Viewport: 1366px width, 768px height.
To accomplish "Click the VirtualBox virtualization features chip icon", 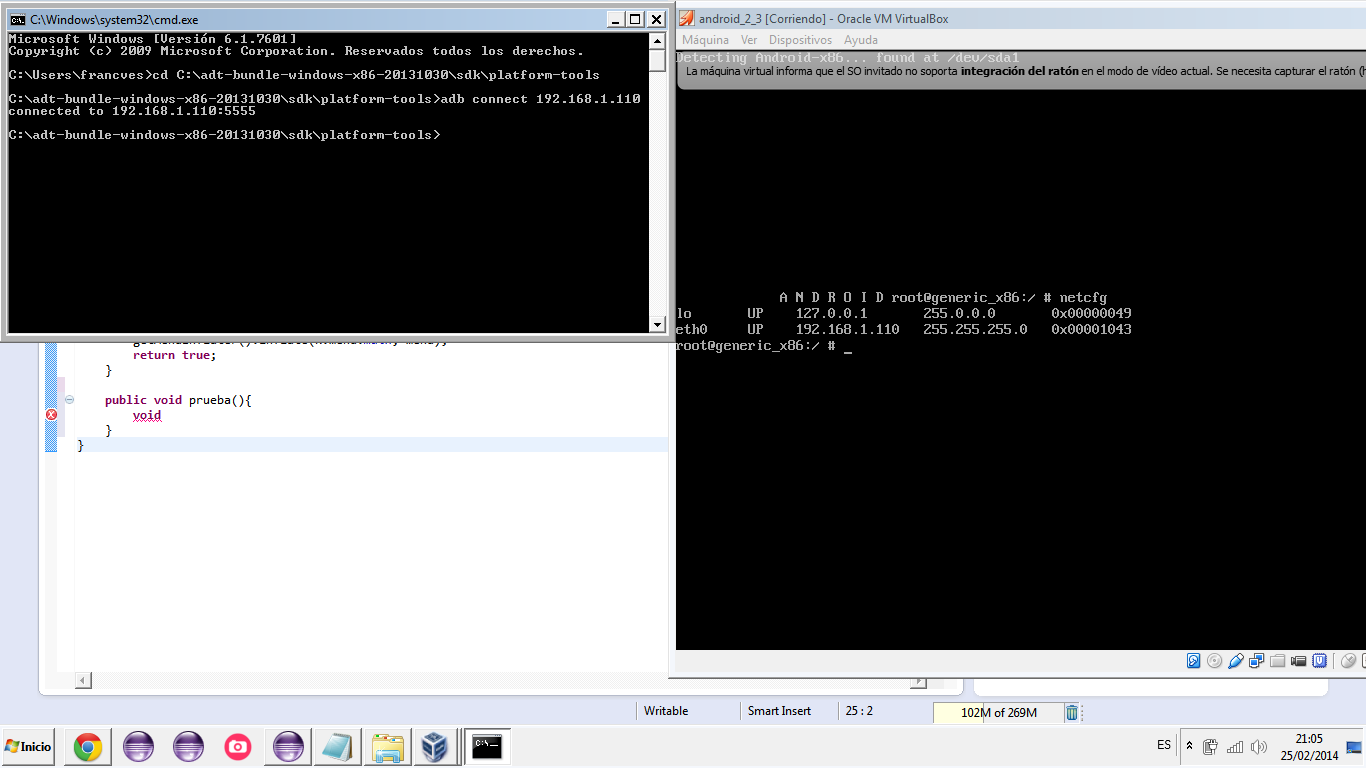I will [1320, 661].
